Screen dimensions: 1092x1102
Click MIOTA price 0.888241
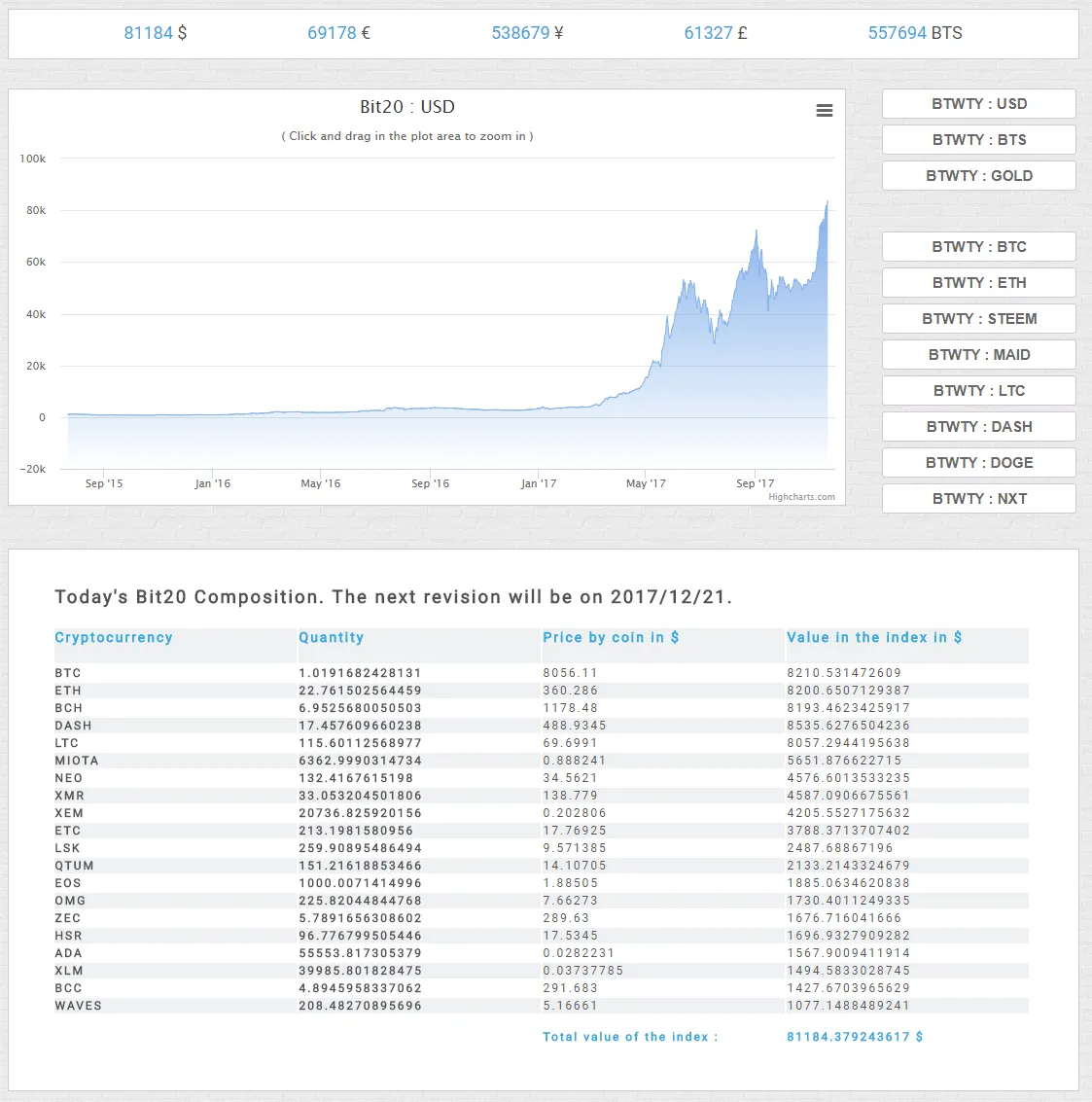(574, 762)
